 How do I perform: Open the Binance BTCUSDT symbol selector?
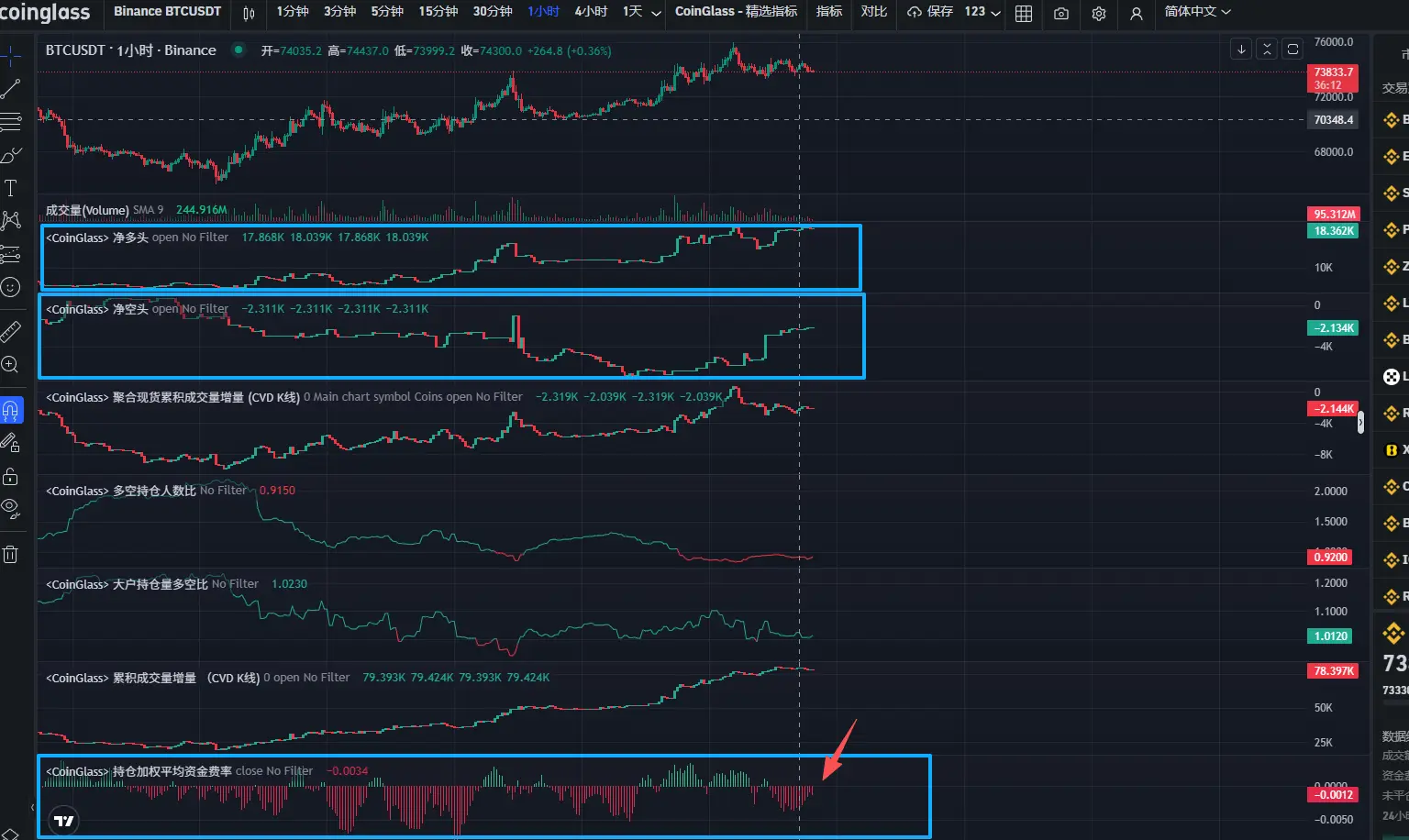(x=167, y=12)
